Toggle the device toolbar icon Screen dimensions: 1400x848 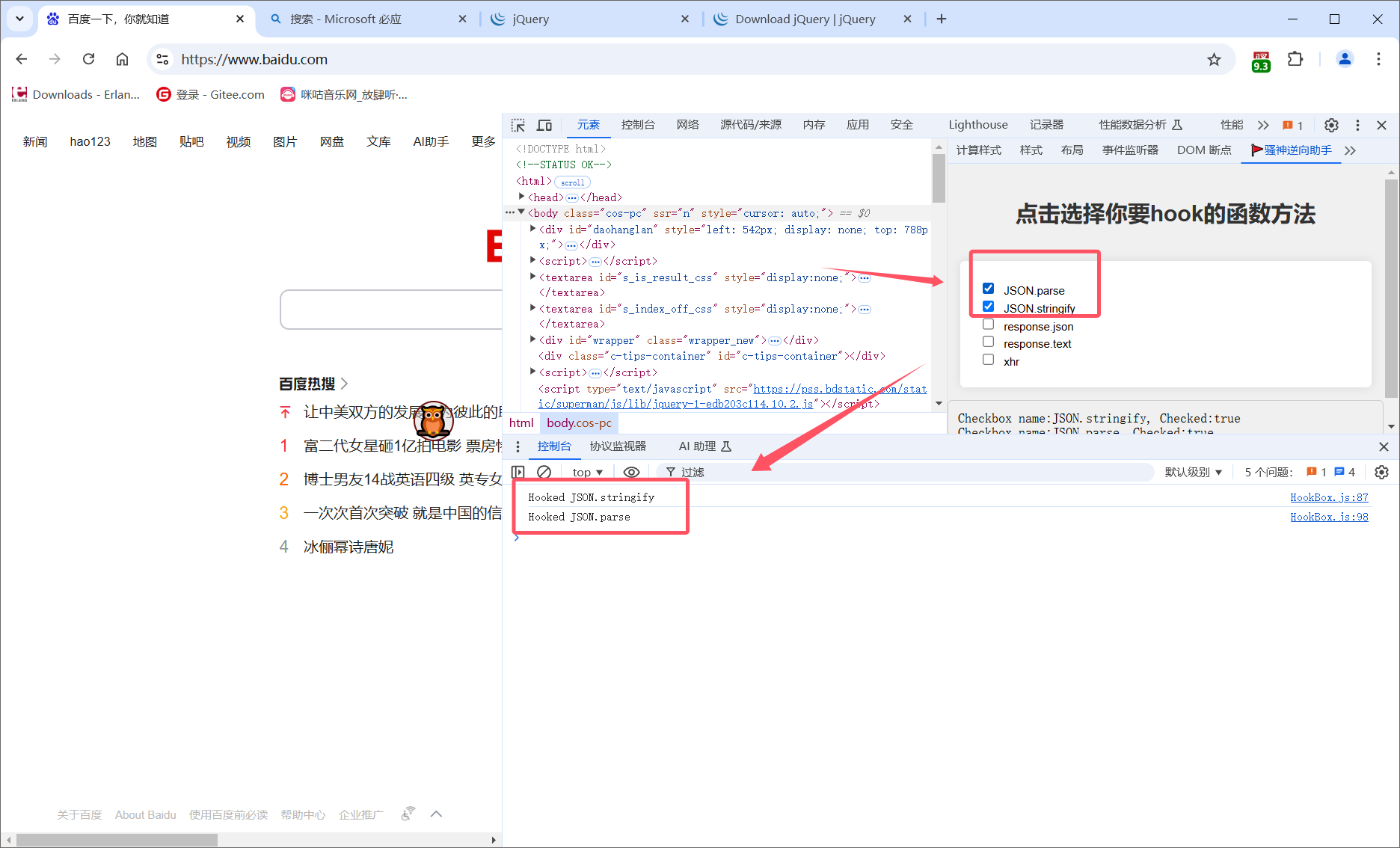tap(544, 125)
